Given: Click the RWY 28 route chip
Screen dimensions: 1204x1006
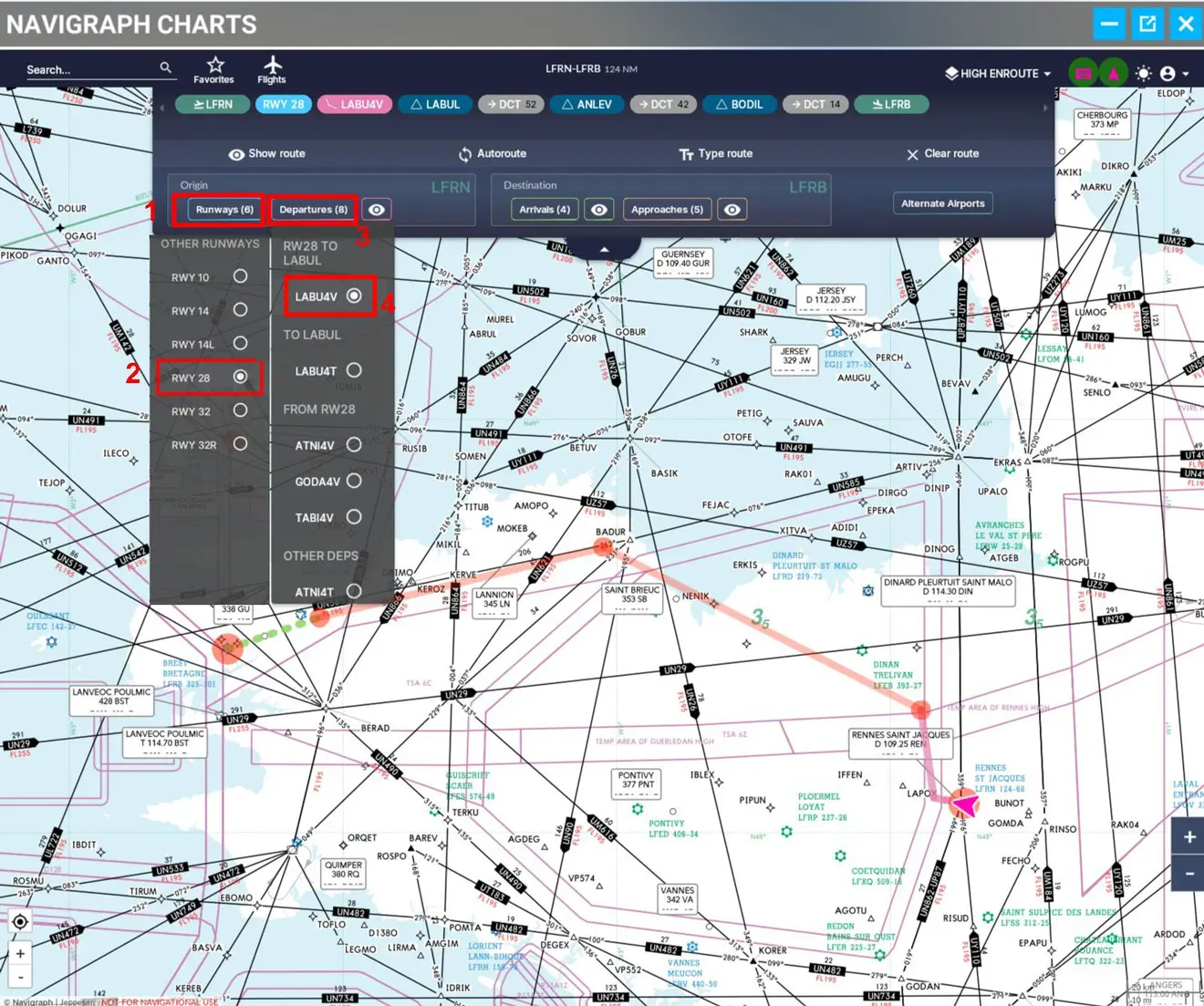Looking at the screenshot, I should tap(284, 105).
